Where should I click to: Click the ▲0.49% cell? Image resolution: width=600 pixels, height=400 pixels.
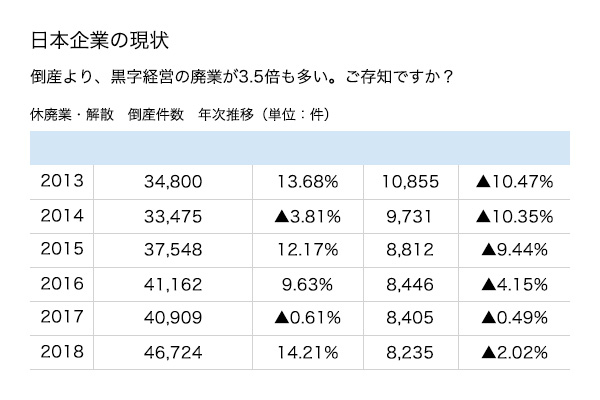click(x=514, y=318)
